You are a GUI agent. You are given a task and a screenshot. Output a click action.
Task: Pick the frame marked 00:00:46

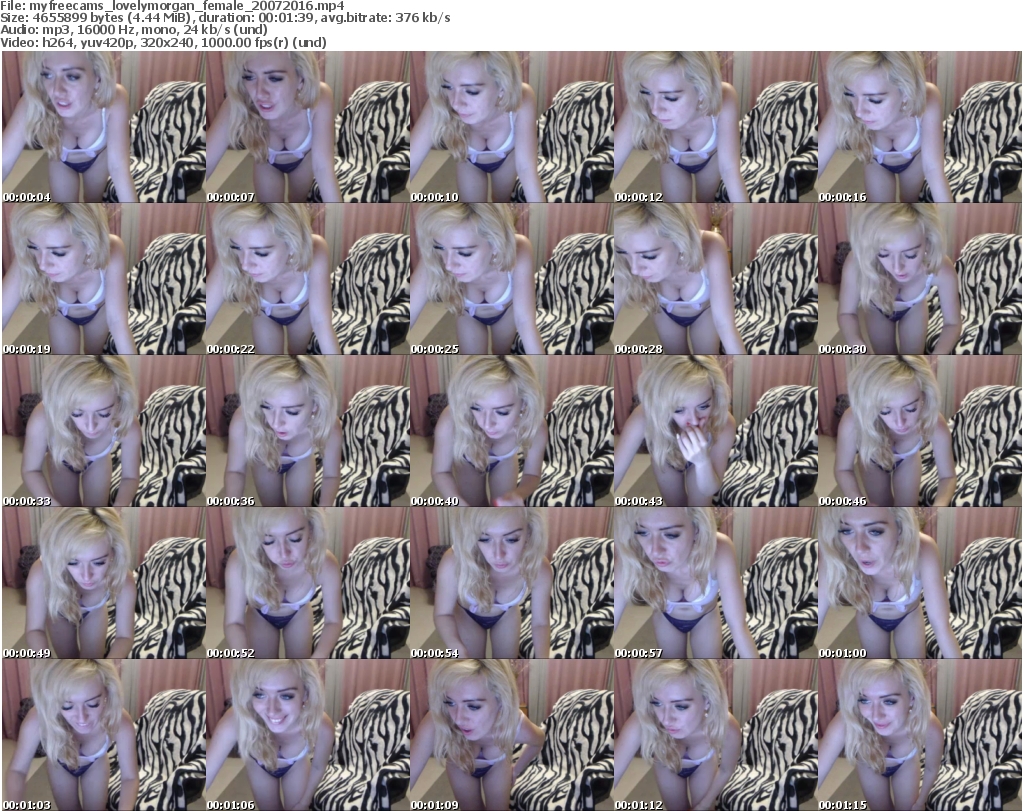click(920, 431)
